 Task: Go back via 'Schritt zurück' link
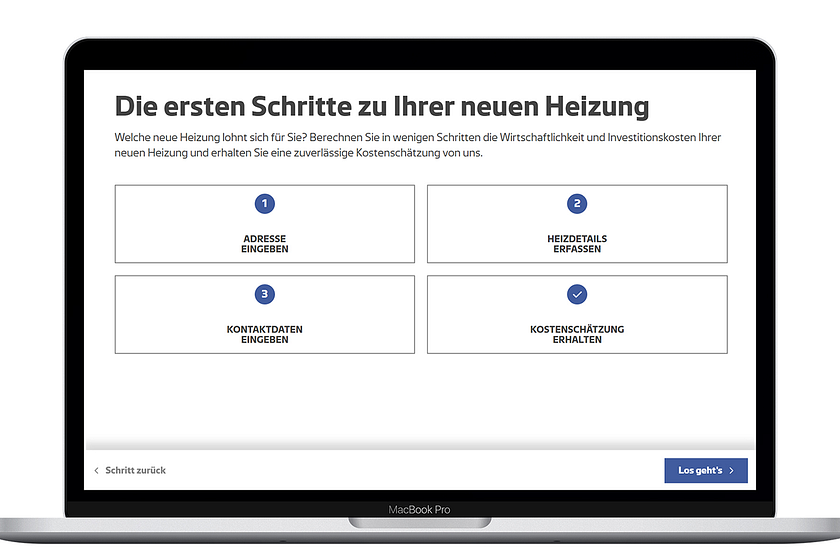pyautogui.click(x=135, y=470)
